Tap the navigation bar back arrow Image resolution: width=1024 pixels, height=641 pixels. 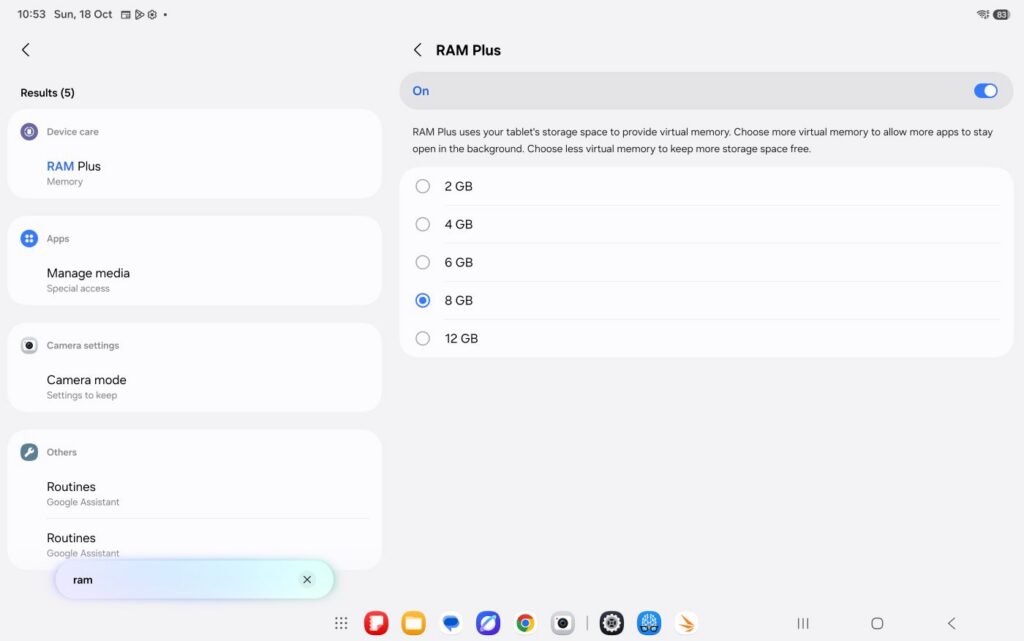coord(952,623)
